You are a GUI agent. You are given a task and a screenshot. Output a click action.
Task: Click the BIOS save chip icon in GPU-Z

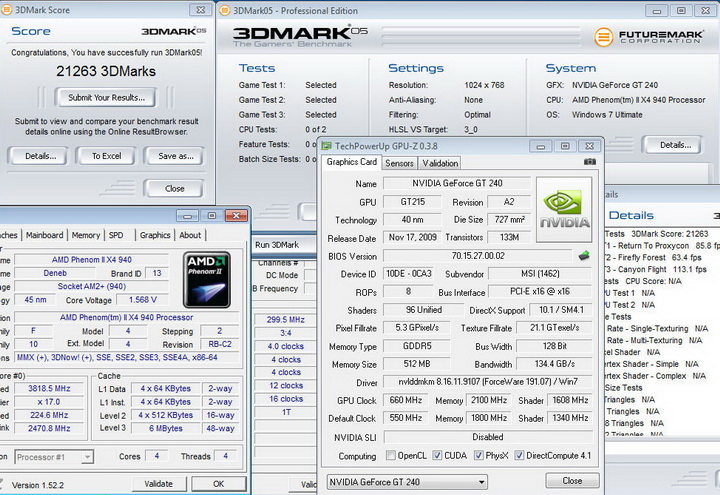tap(584, 256)
